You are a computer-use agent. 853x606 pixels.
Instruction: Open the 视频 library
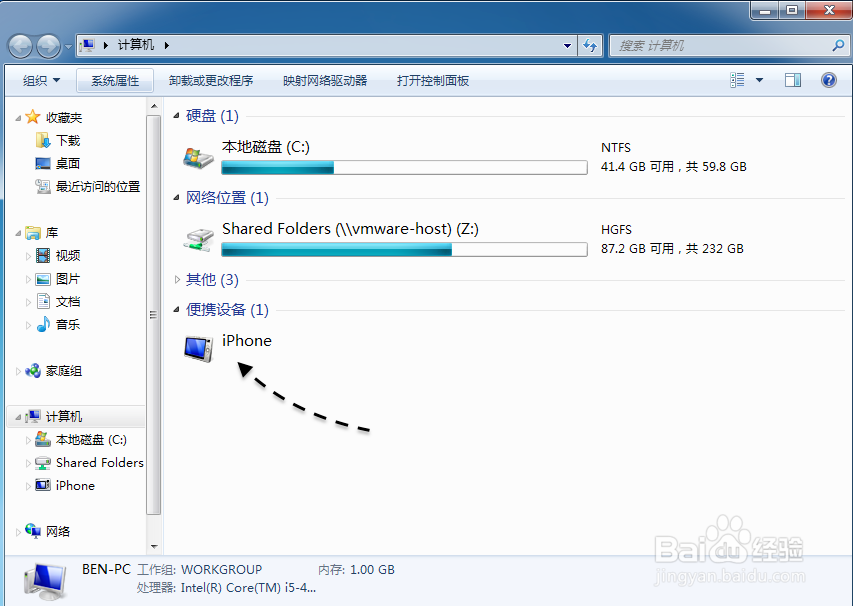[x=68, y=256]
